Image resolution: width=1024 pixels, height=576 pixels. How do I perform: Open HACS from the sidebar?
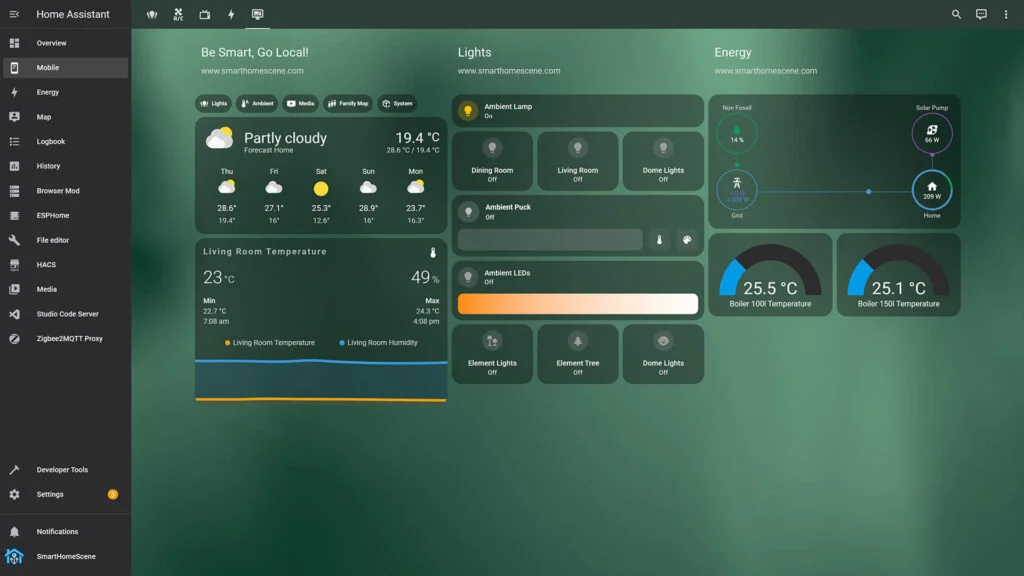(46, 265)
